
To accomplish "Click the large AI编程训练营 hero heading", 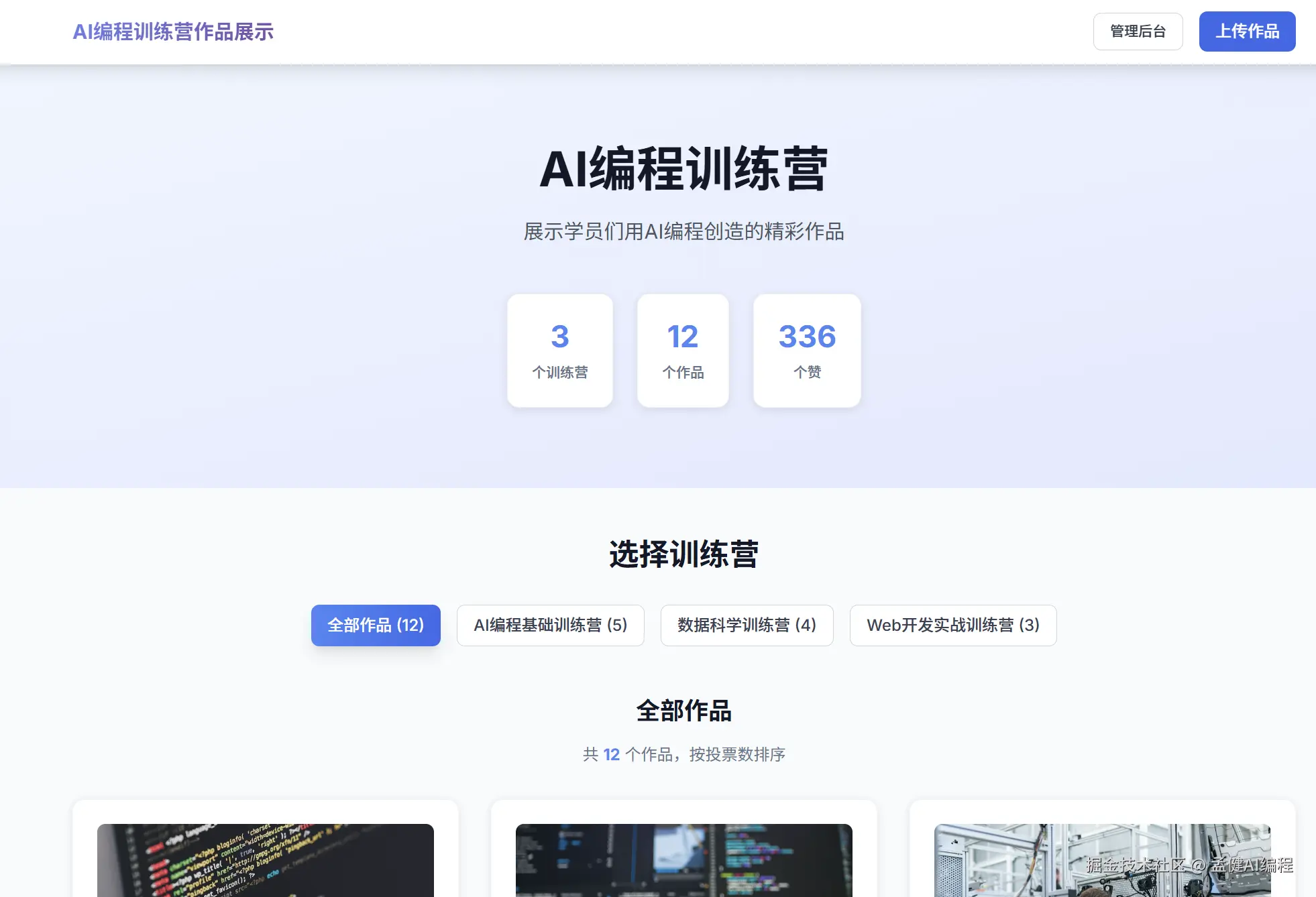I will pyautogui.click(x=683, y=169).
